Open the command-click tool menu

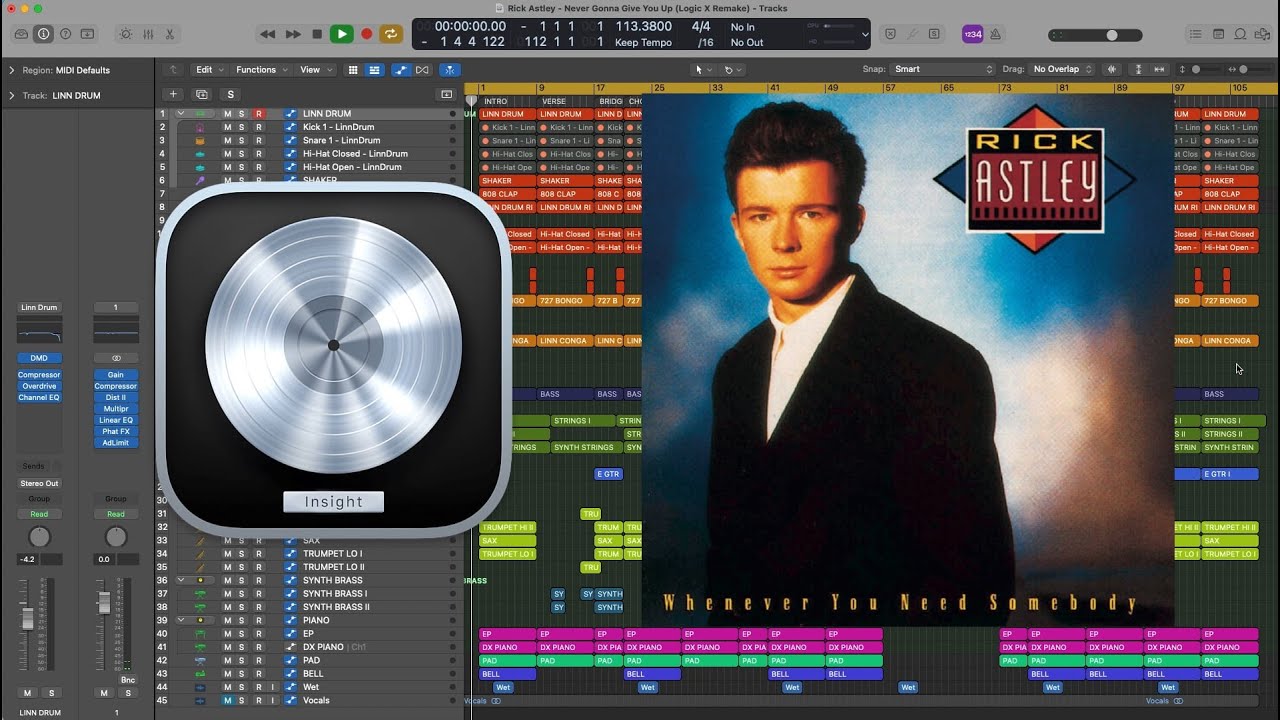(x=731, y=70)
